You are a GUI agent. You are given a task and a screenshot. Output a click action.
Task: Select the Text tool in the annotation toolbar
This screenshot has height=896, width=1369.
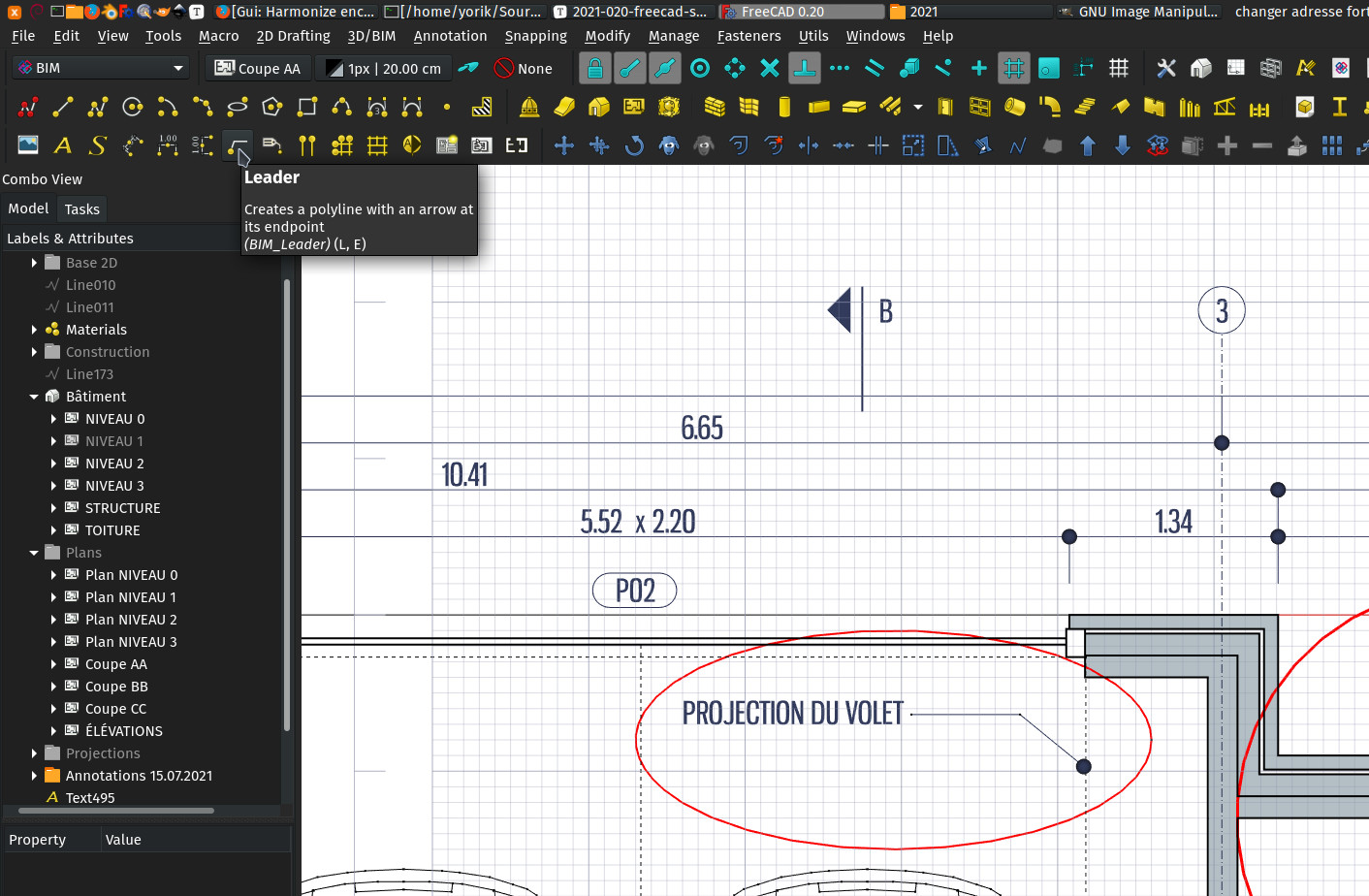[62, 144]
